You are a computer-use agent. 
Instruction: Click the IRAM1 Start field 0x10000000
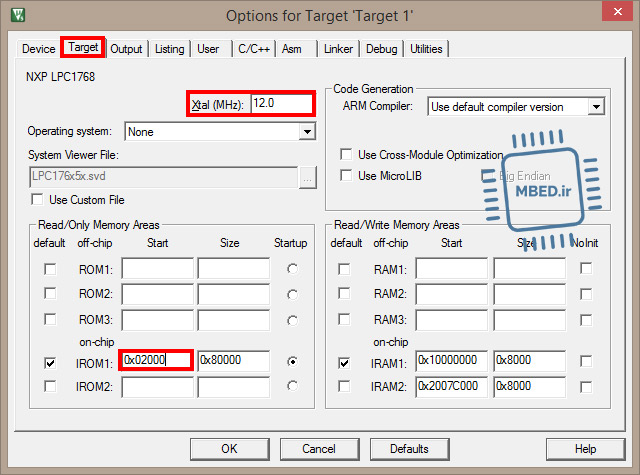(452, 360)
